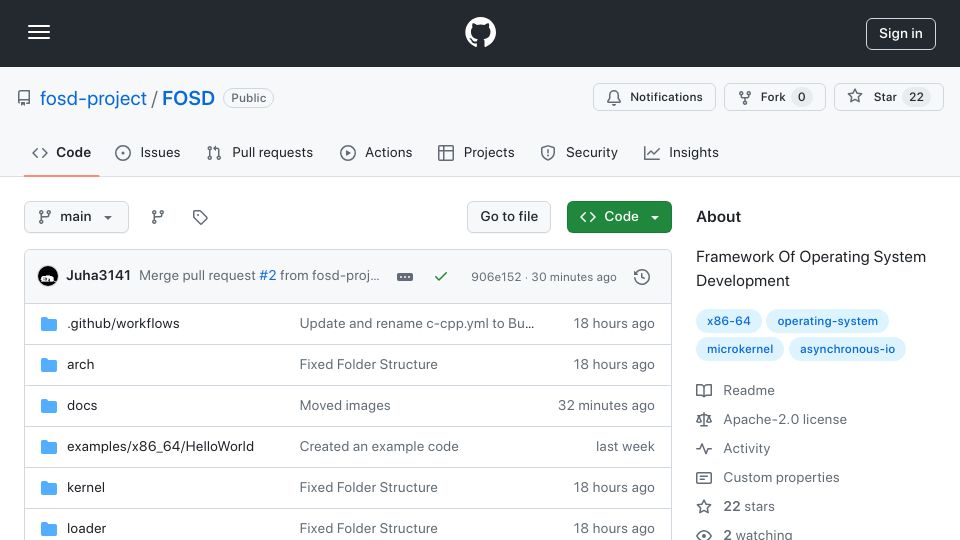Open the Insights tab
This screenshot has width=960, height=540.
(681, 152)
